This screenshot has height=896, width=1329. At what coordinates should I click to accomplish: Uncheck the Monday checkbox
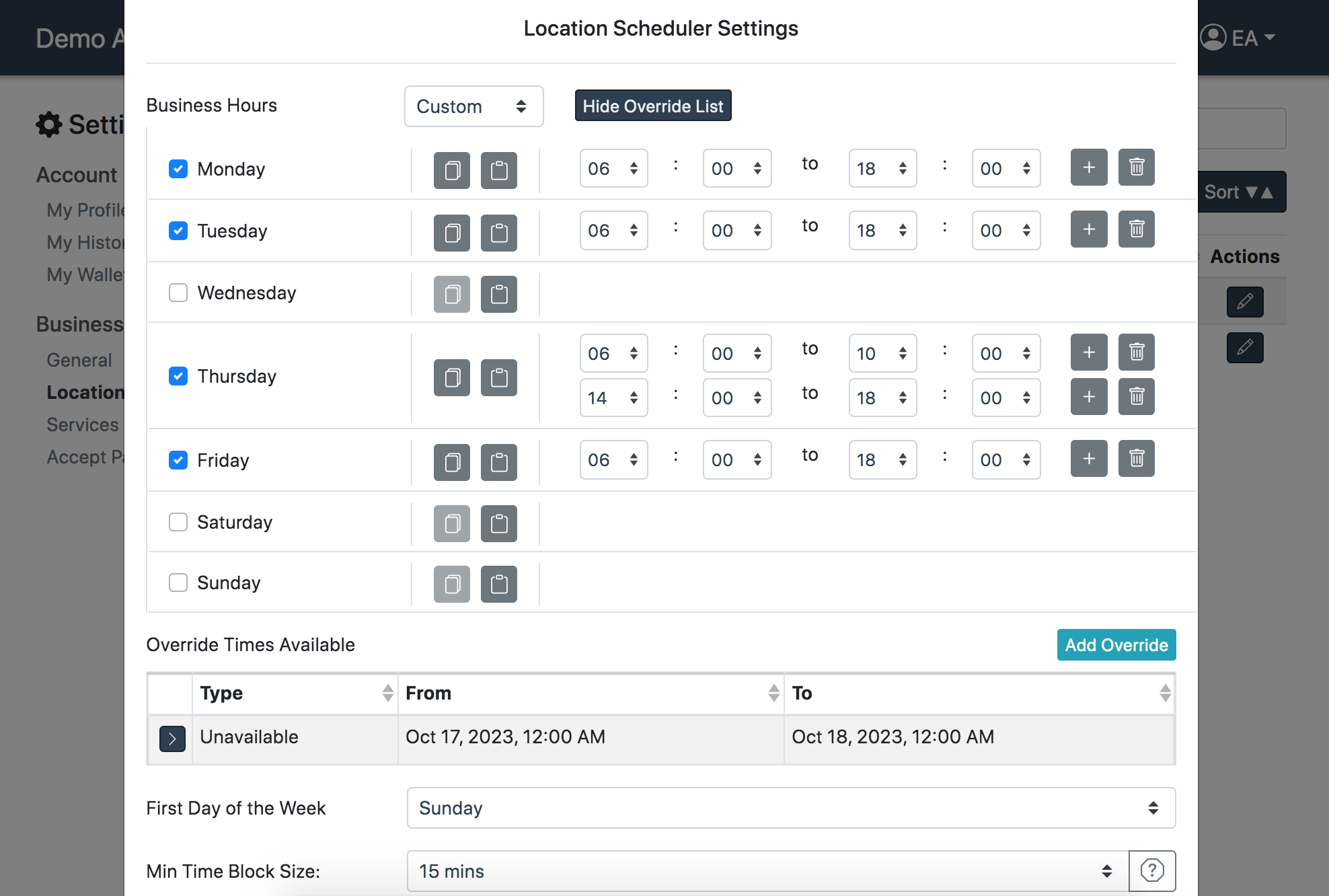178,169
